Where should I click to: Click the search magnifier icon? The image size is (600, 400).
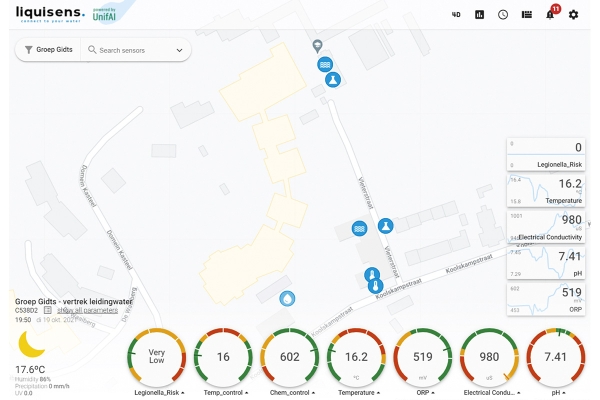[x=92, y=50]
